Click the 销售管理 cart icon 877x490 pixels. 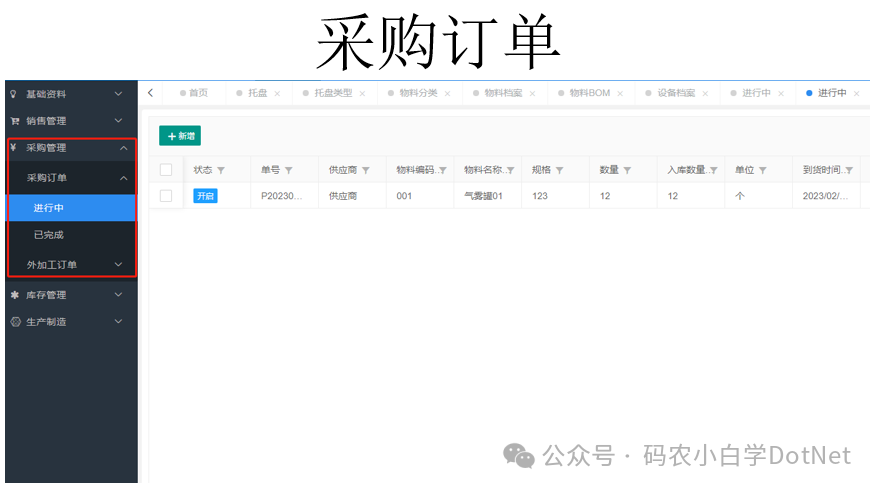(15, 121)
